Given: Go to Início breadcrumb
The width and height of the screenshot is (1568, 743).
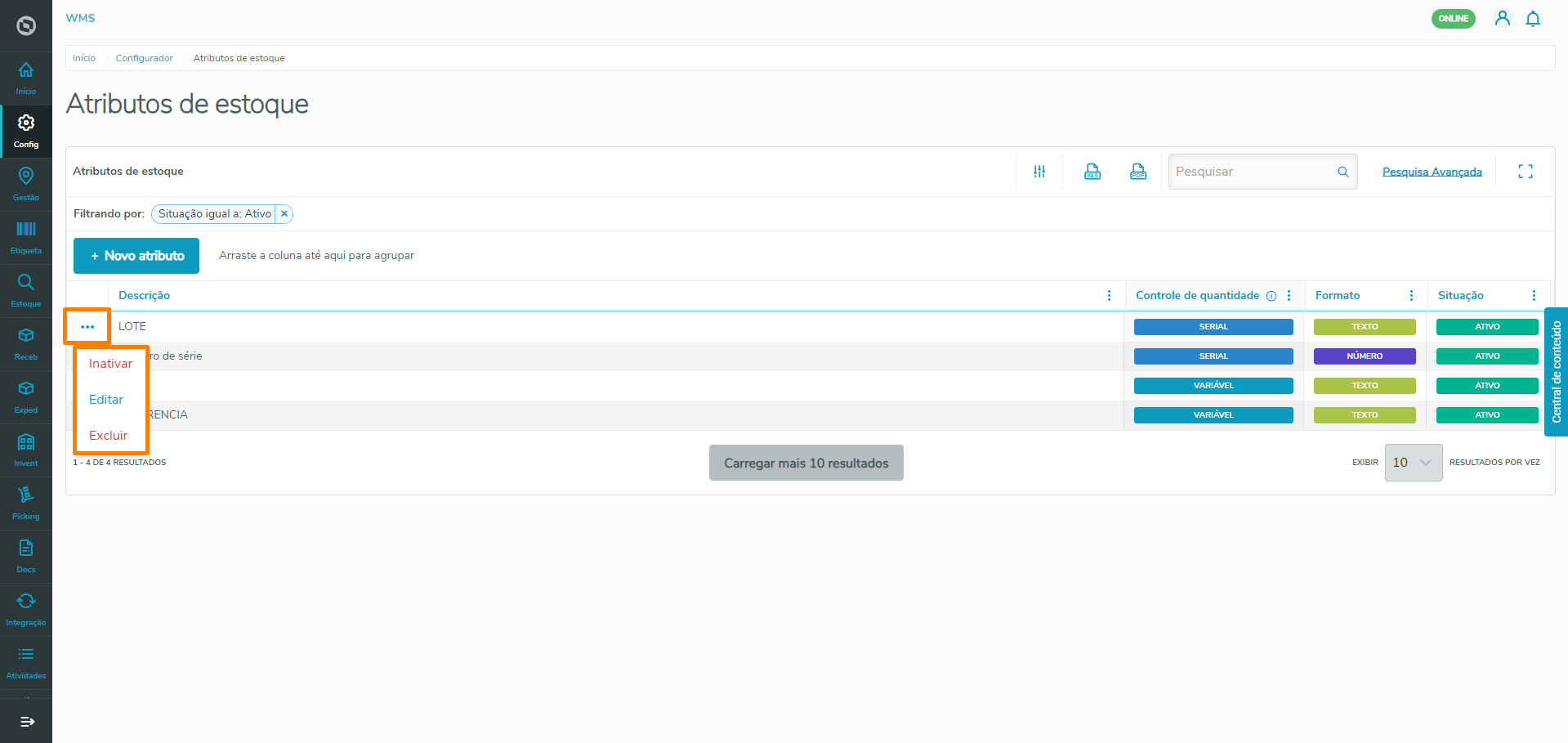Looking at the screenshot, I should [84, 58].
